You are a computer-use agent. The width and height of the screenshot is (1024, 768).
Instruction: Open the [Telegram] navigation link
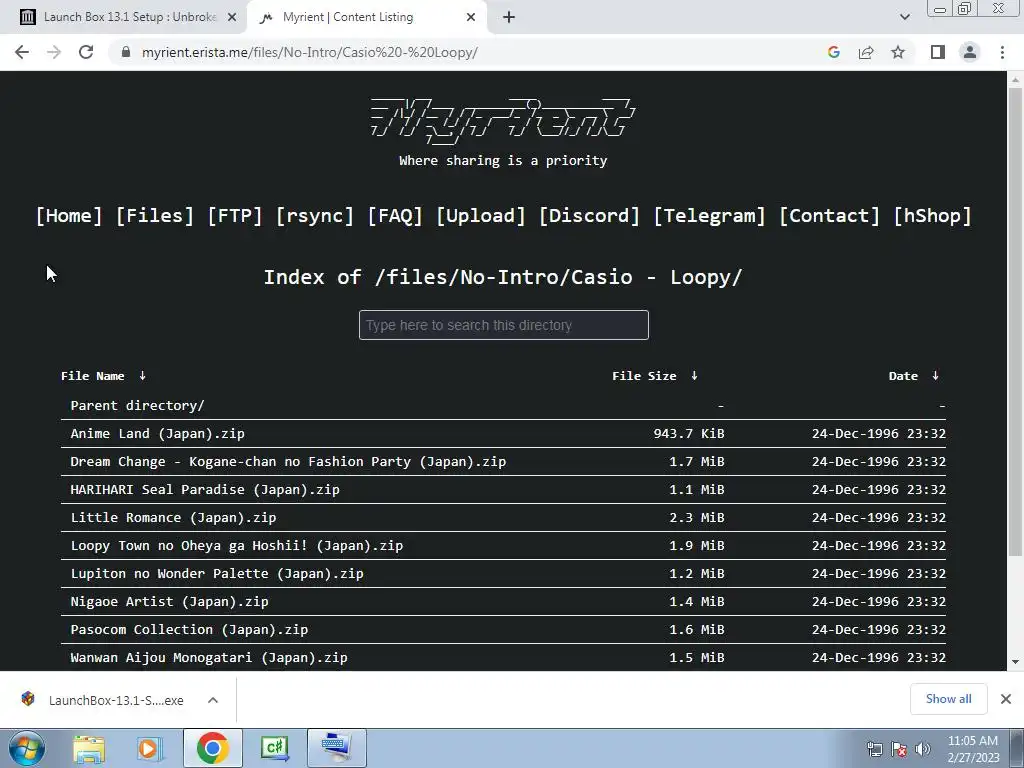tap(709, 216)
